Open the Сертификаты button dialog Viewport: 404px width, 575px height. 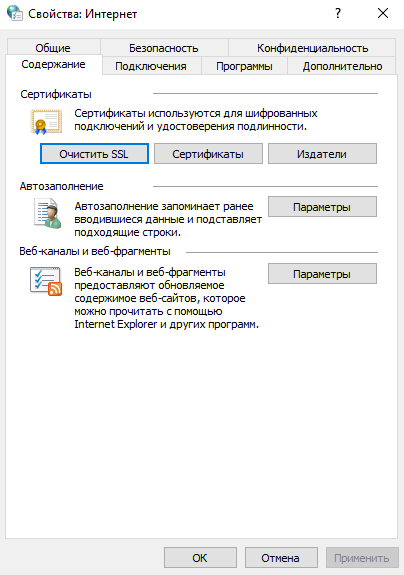pyautogui.click(x=208, y=154)
